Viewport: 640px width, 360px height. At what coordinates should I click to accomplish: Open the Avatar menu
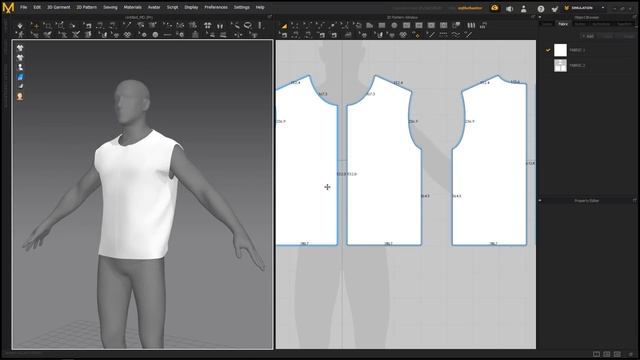tap(154, 7)
